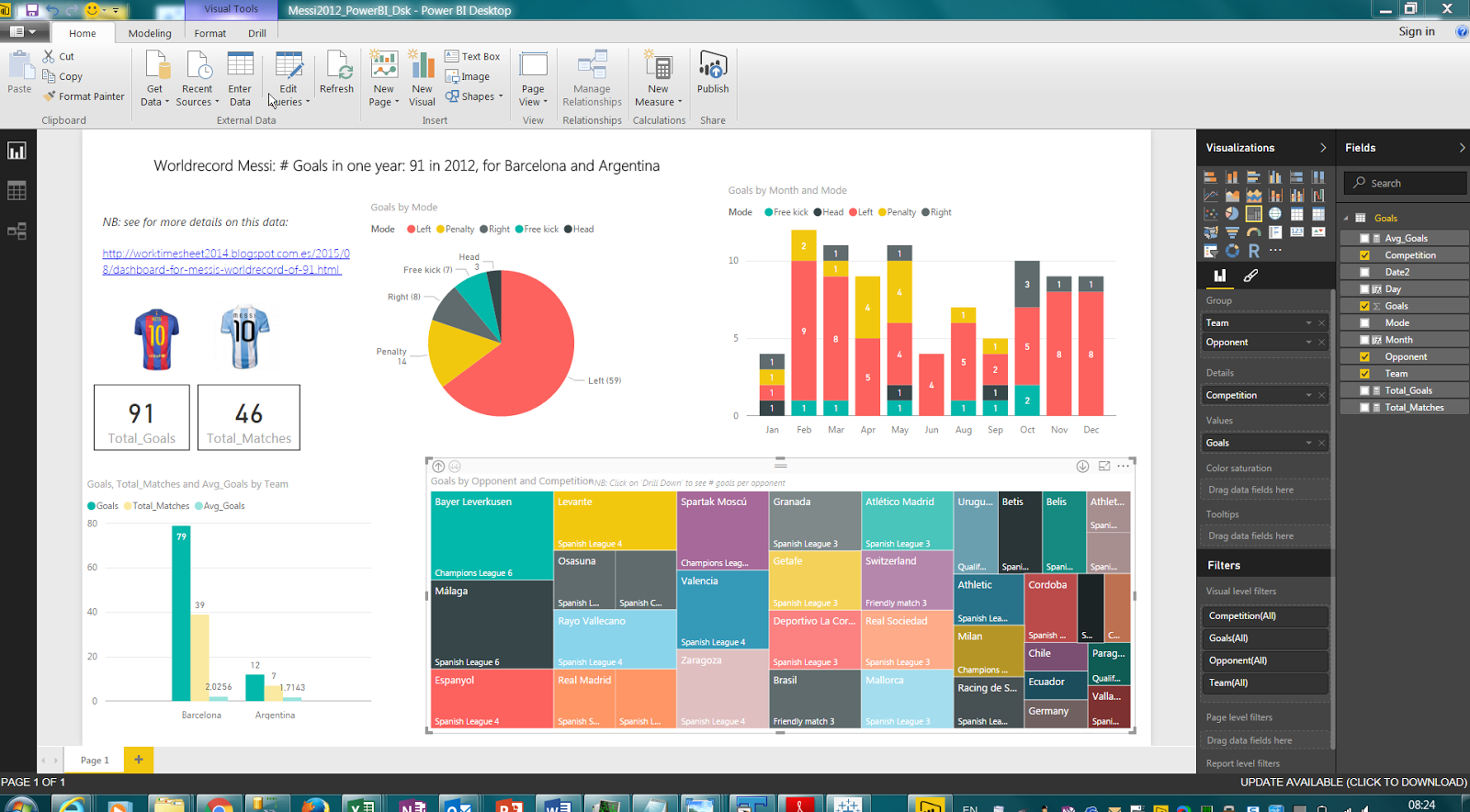The height and width of the screenshot is (812, 1470).
Task: Choose the gauge visualization
Action: click(x=1254, y=232)
